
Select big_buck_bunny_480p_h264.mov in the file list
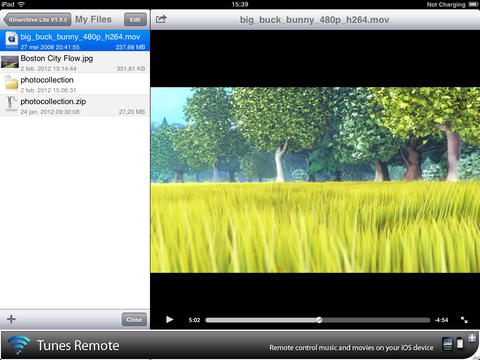75,41
